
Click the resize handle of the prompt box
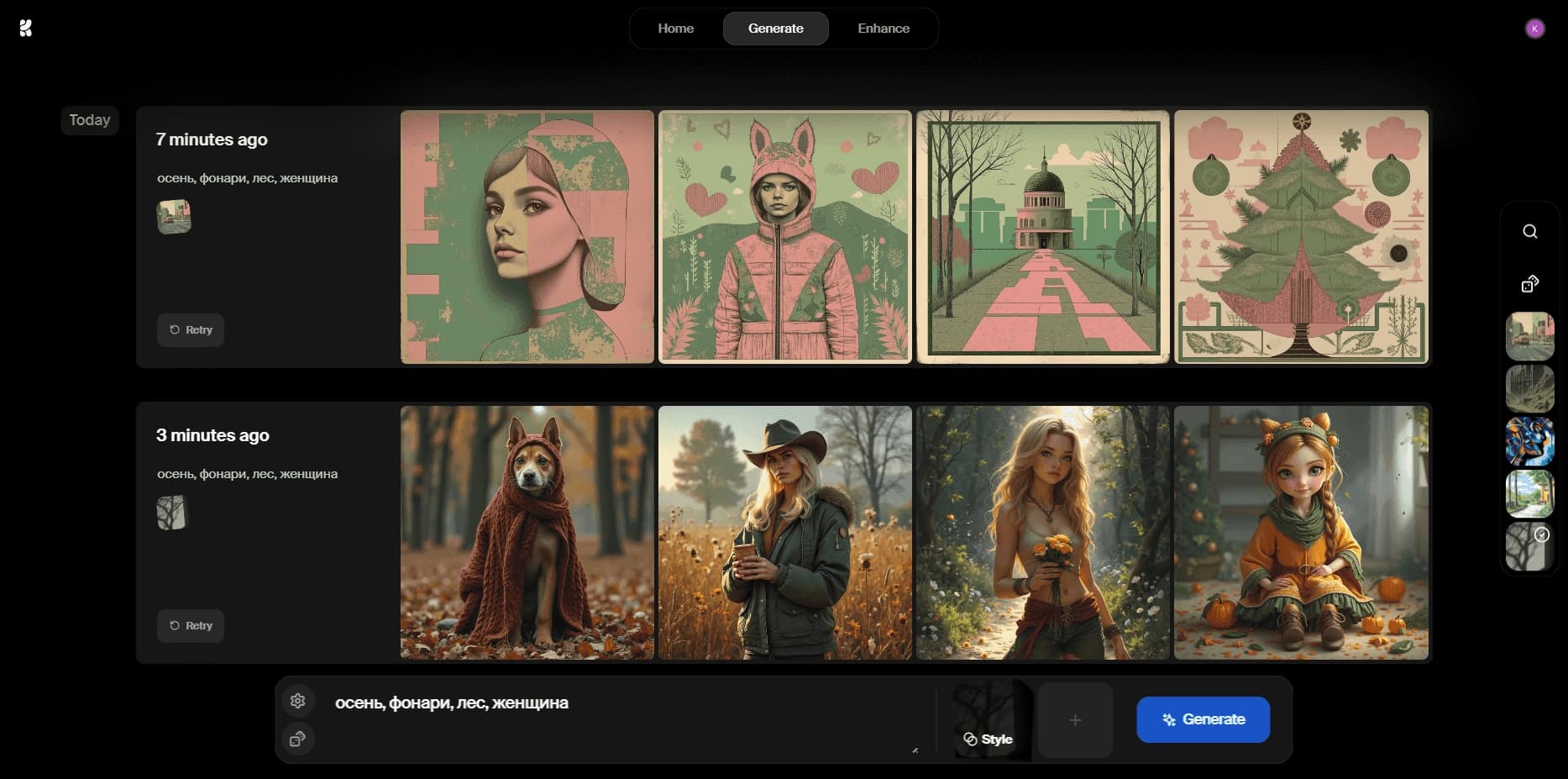point(915,750)
